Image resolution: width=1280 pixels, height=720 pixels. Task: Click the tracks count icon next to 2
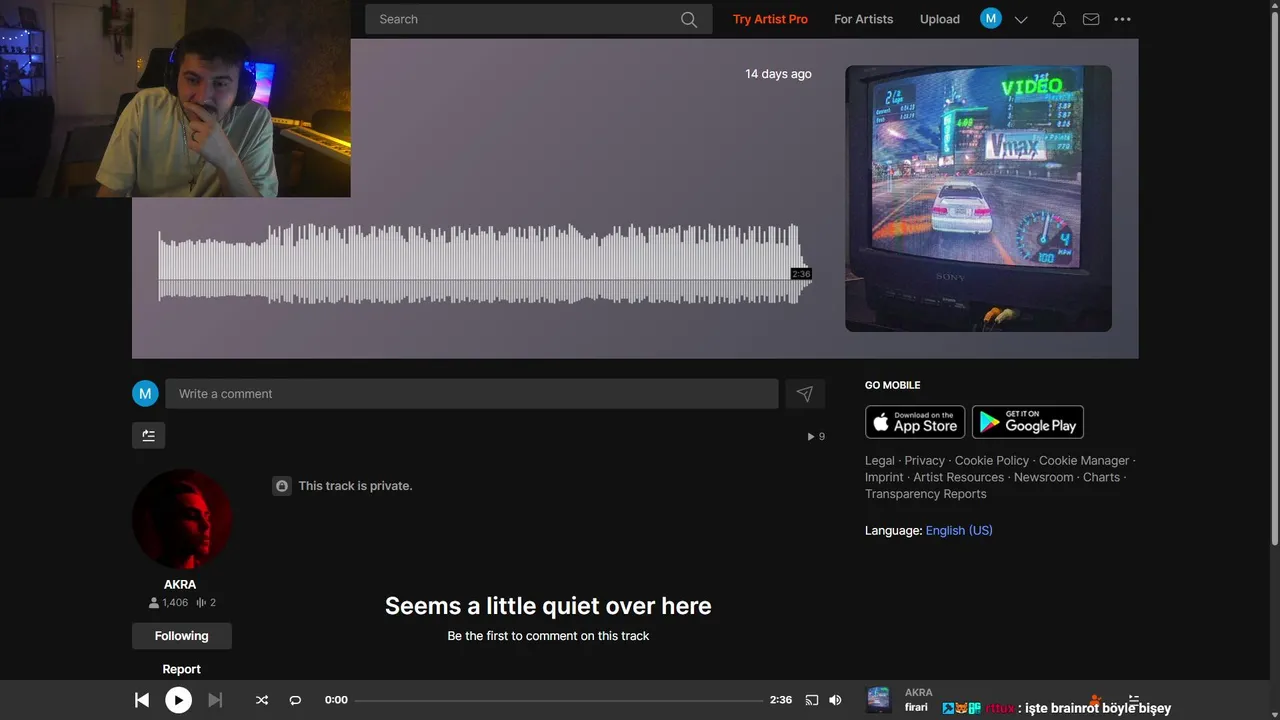point(201,603)
